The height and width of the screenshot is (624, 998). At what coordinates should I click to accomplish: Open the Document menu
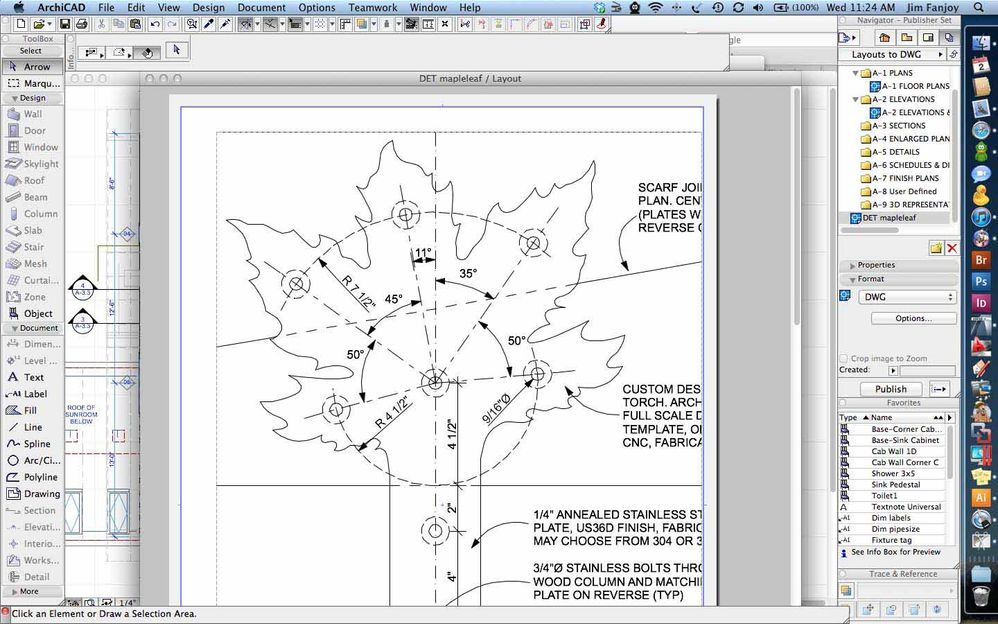(264, 8)
